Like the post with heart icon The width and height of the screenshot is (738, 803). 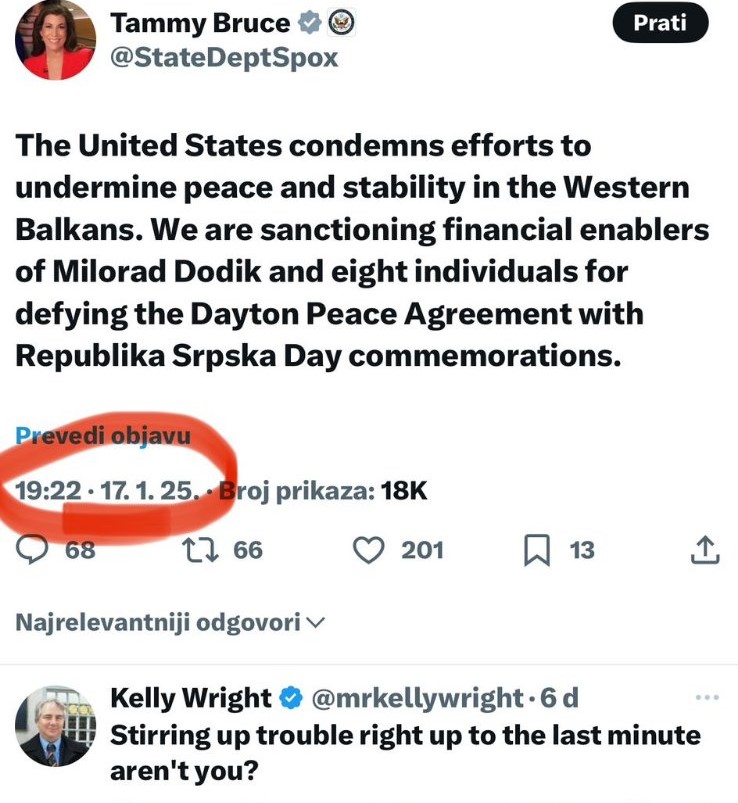tap(371, 549)
